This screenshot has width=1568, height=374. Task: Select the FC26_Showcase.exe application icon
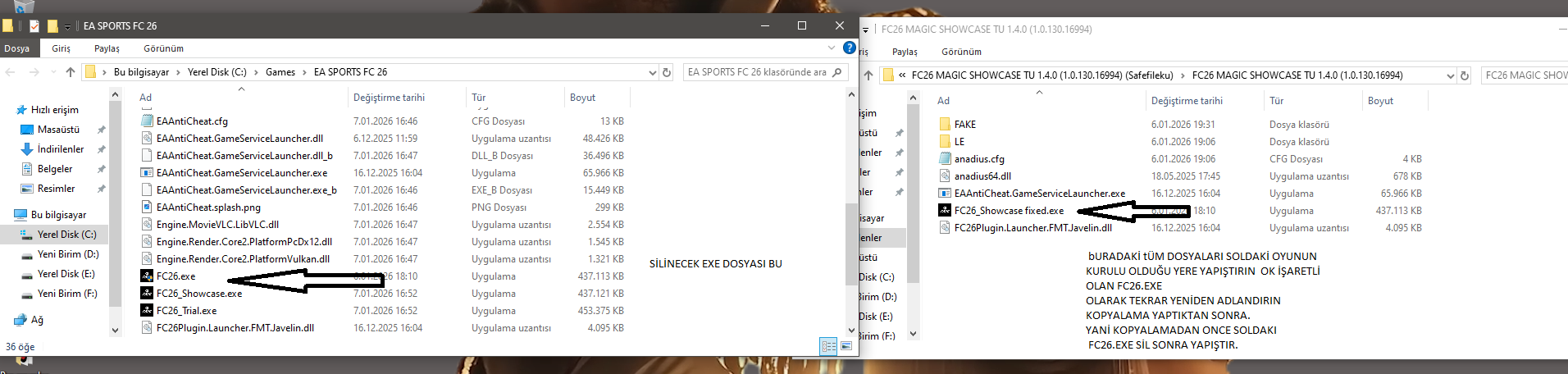[x=147, y=294]
